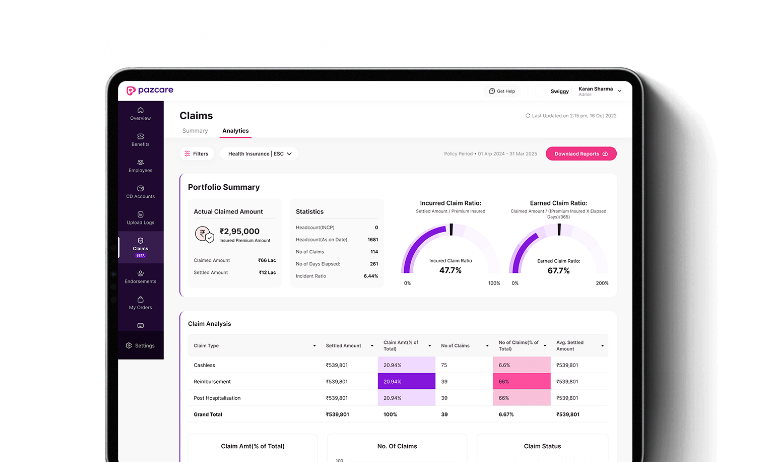Click the Get Help button
This screenshot has height=462, width=768.
click(502, 91)
